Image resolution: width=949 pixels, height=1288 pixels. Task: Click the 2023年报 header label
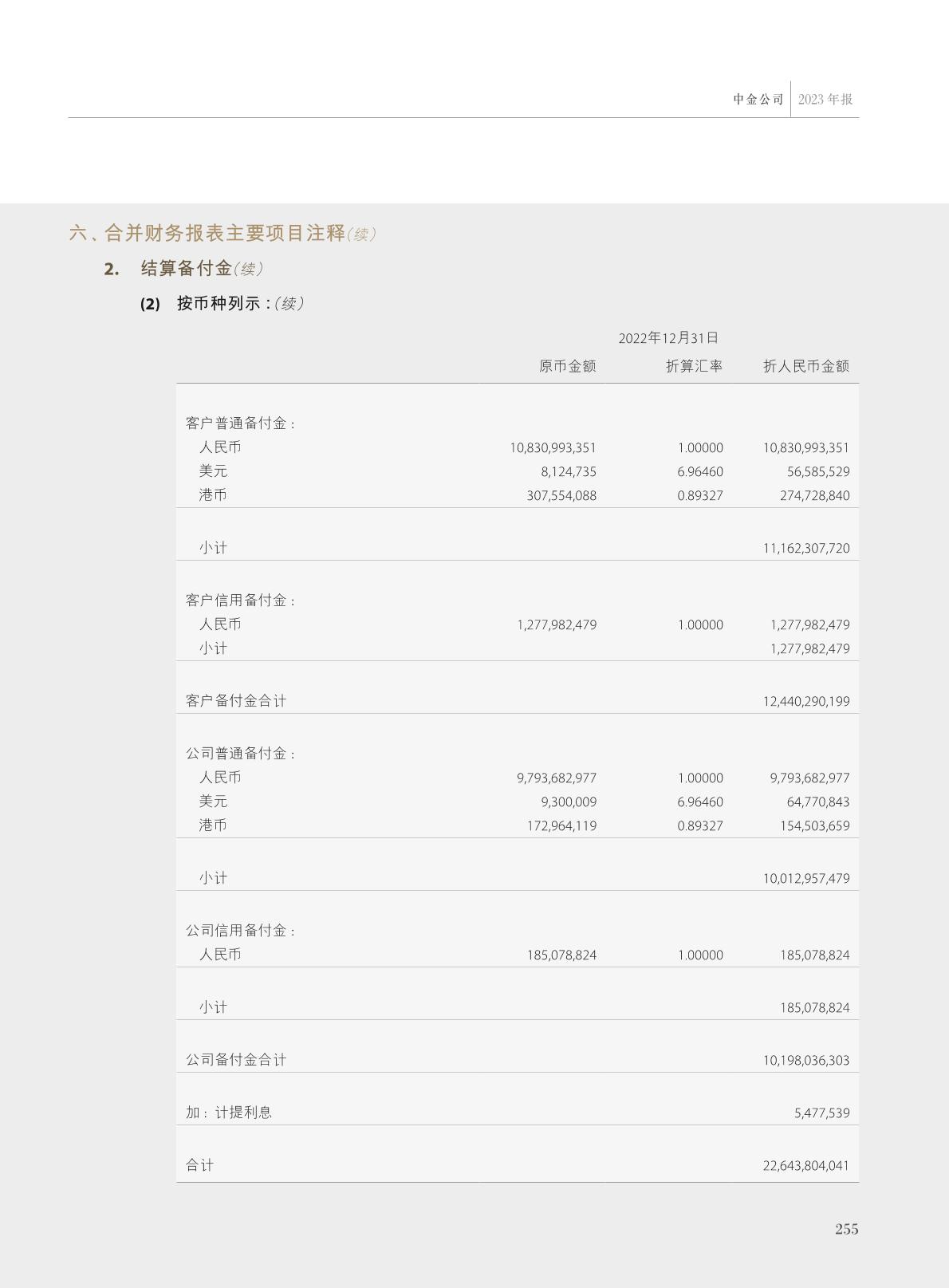click(825, 100)
